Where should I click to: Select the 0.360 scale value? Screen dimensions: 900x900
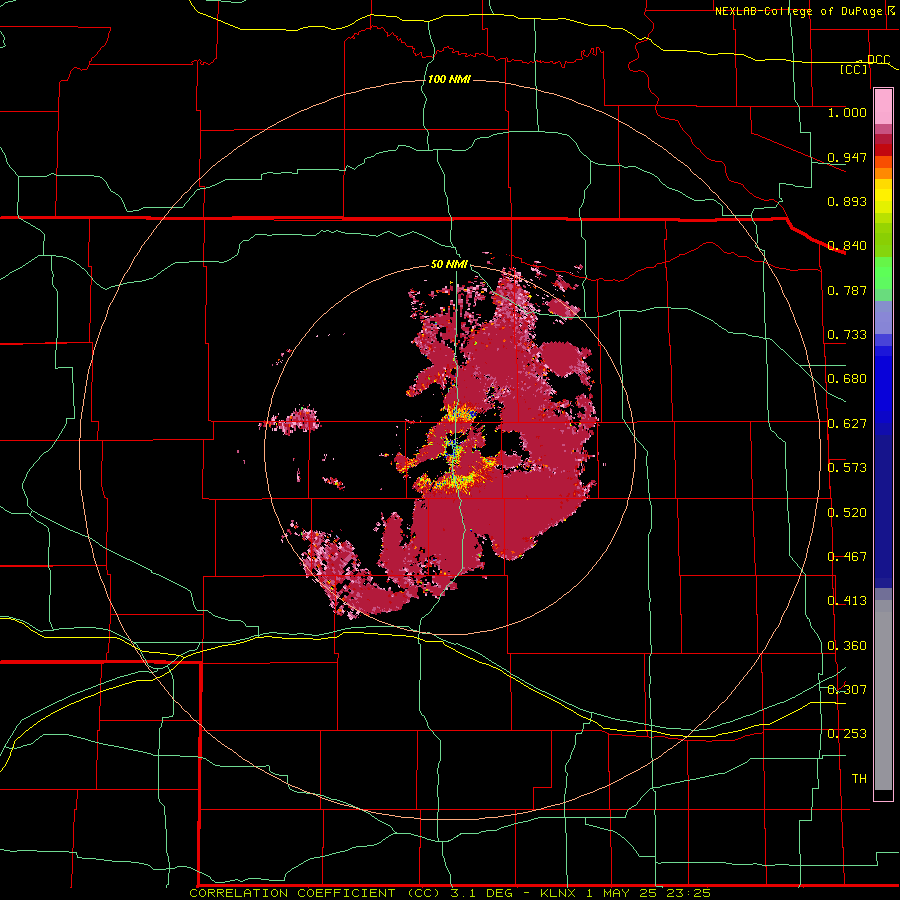pos(847,646)
